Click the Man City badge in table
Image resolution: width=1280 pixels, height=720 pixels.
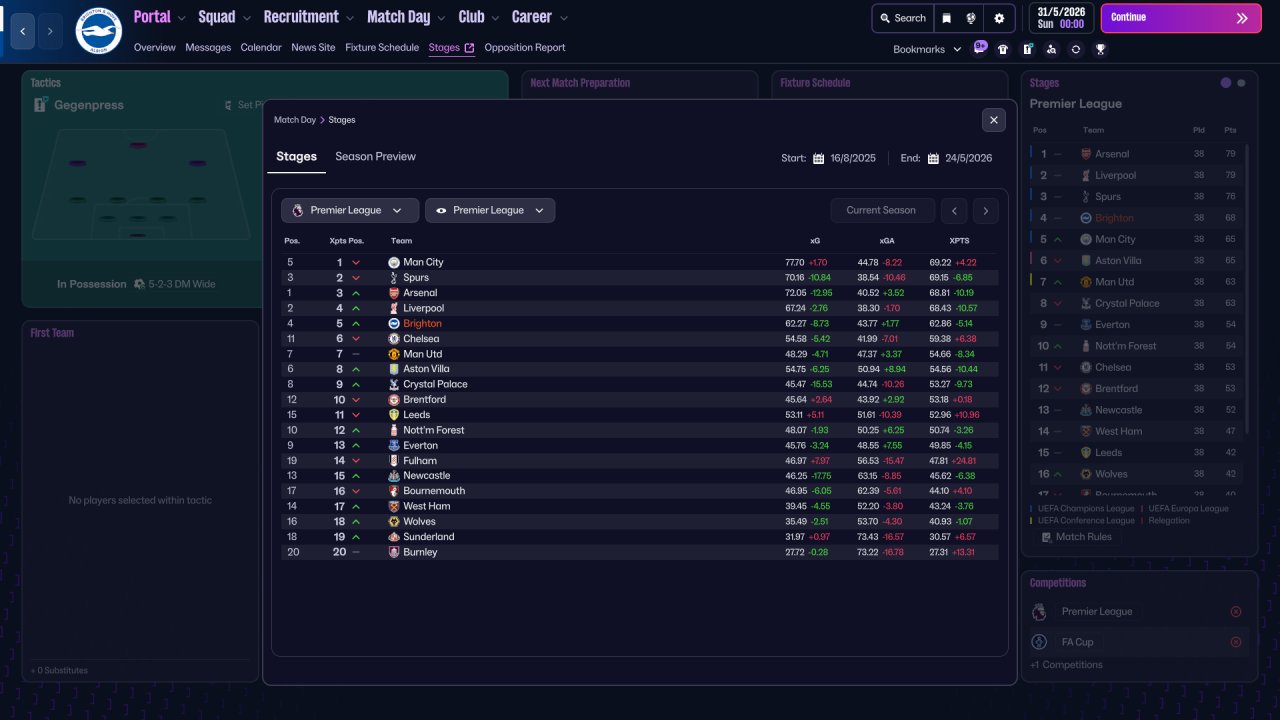click(394, 262)
